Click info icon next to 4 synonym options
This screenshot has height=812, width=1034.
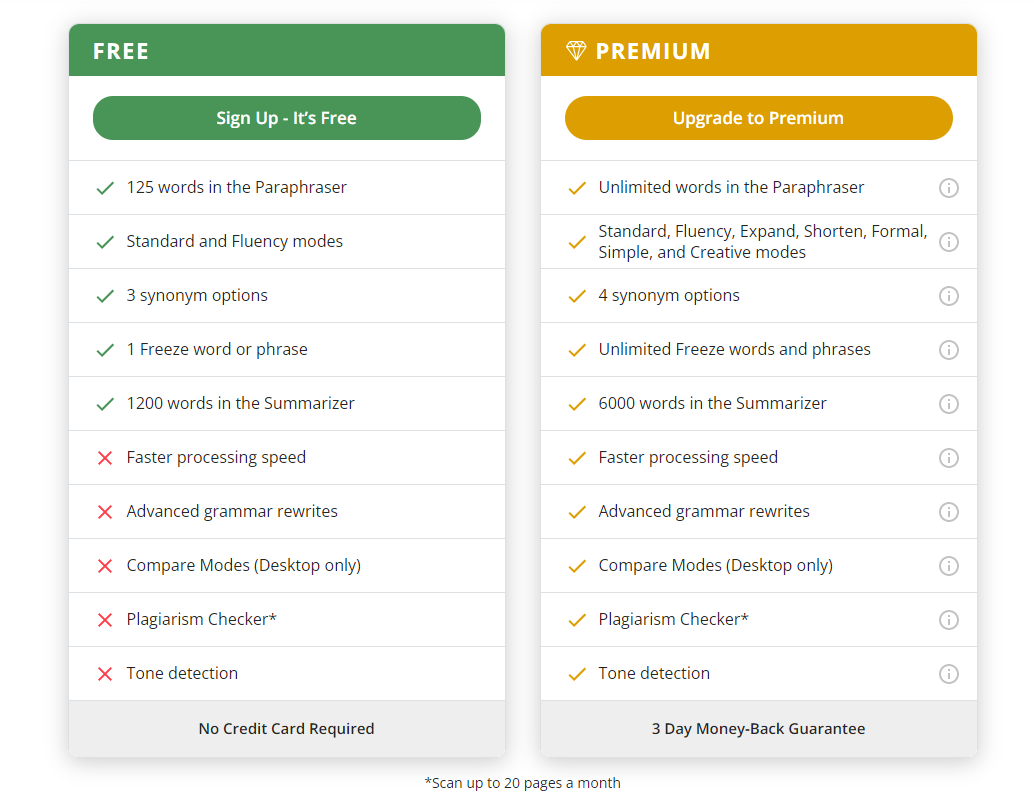point(948,296)
